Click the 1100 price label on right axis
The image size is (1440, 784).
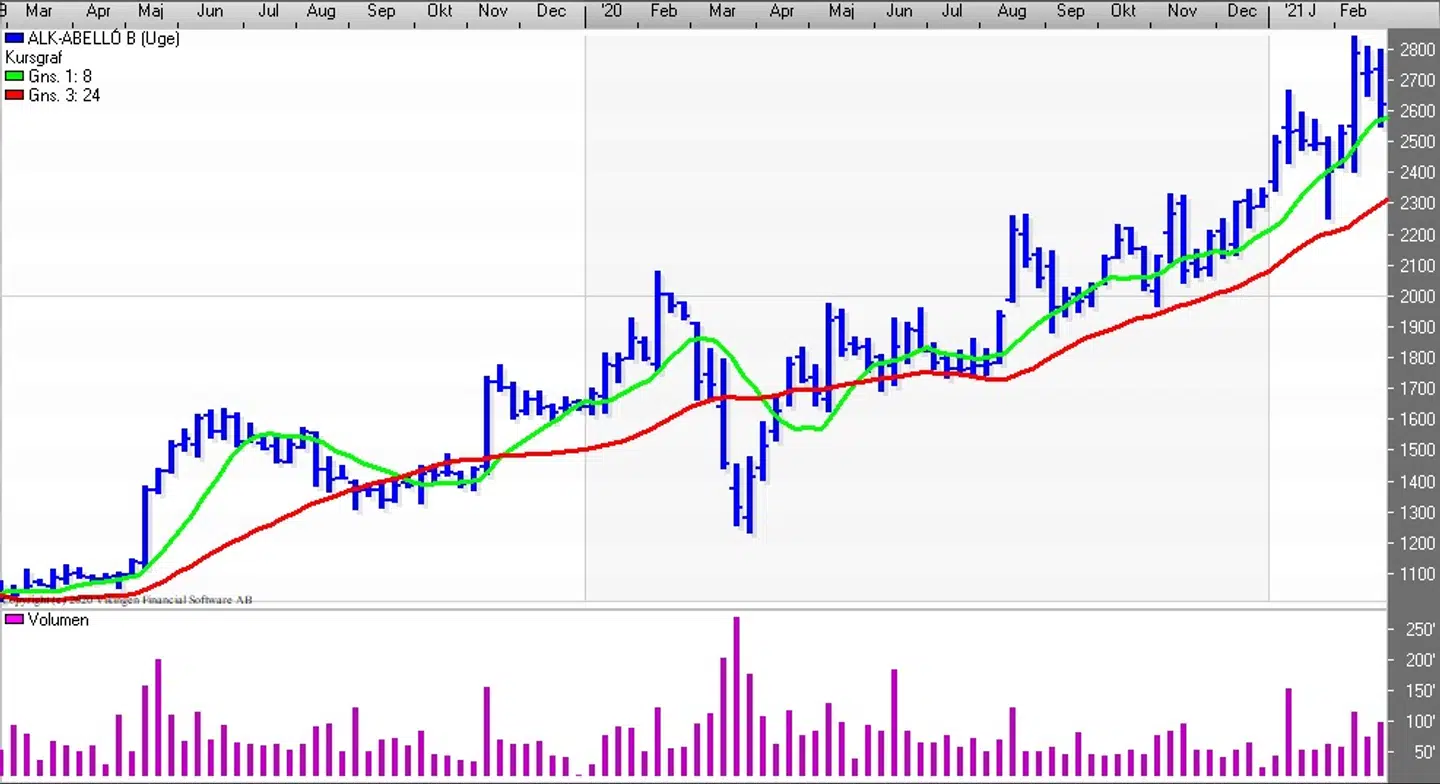click(x=1417, y=574)
